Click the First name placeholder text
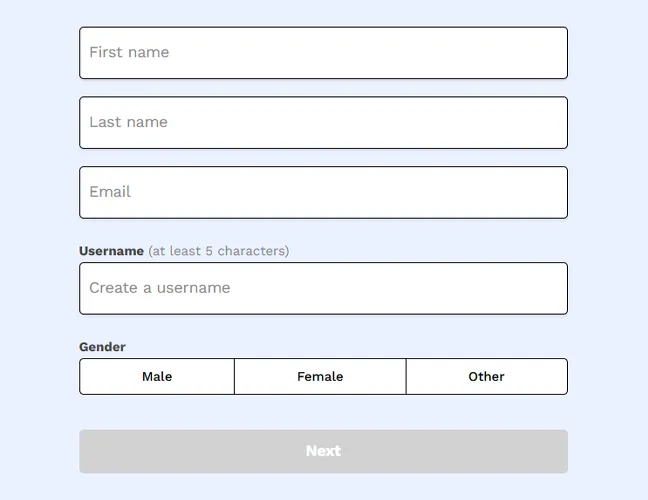648x500 pixels. pyautogui.click(x=129, y=52)
